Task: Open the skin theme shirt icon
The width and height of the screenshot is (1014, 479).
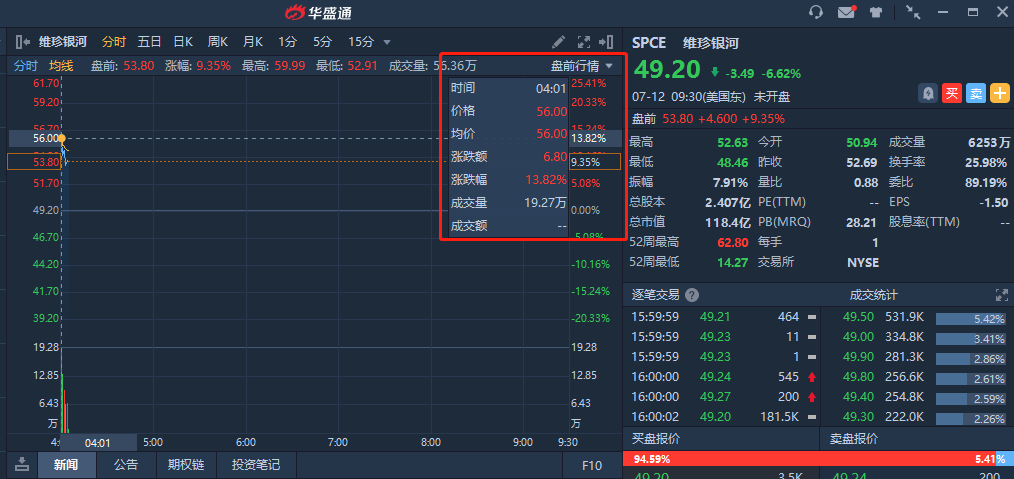Action: tap(876, 12)
